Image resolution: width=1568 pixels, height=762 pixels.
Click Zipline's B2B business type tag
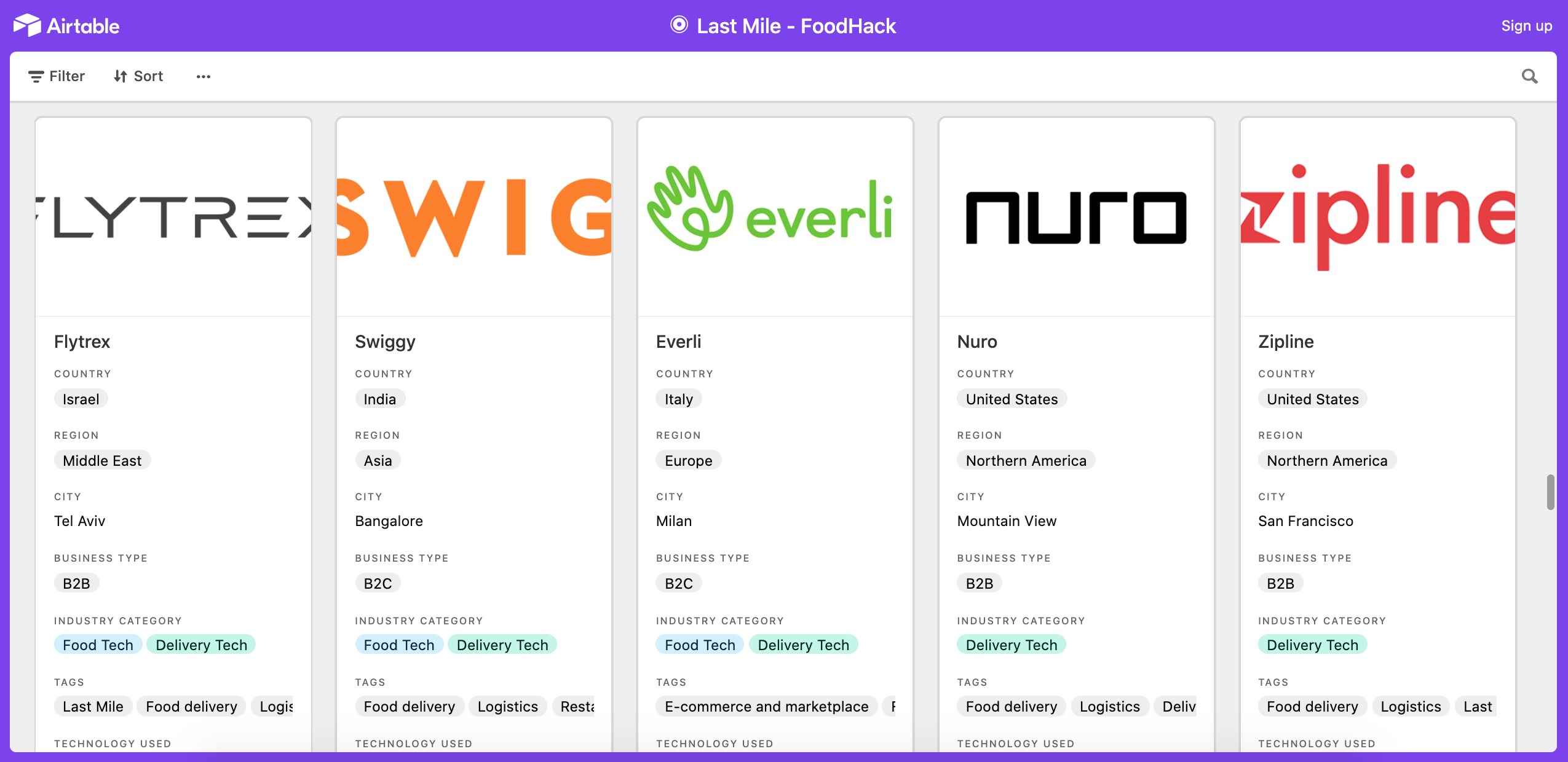click(1280, 583)
